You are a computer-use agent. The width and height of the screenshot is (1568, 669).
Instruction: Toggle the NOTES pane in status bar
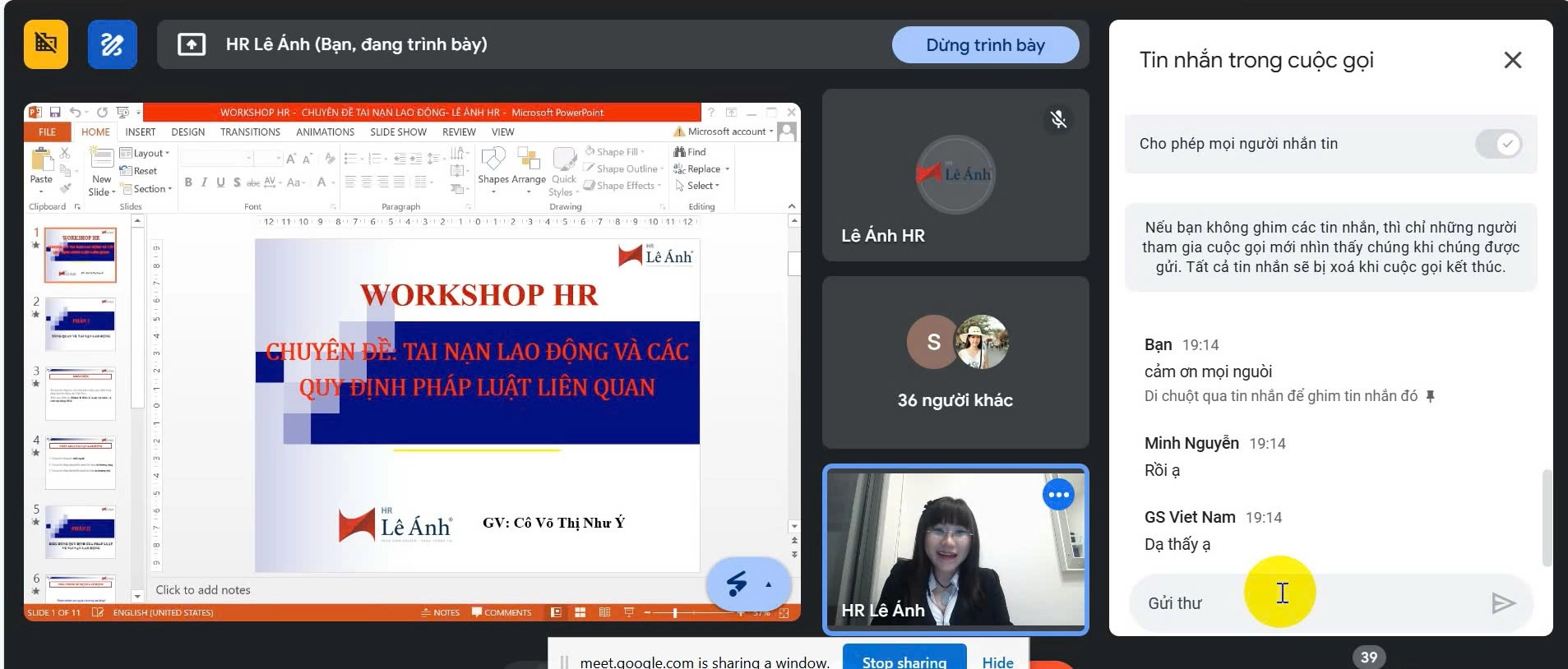pos(441,612)
